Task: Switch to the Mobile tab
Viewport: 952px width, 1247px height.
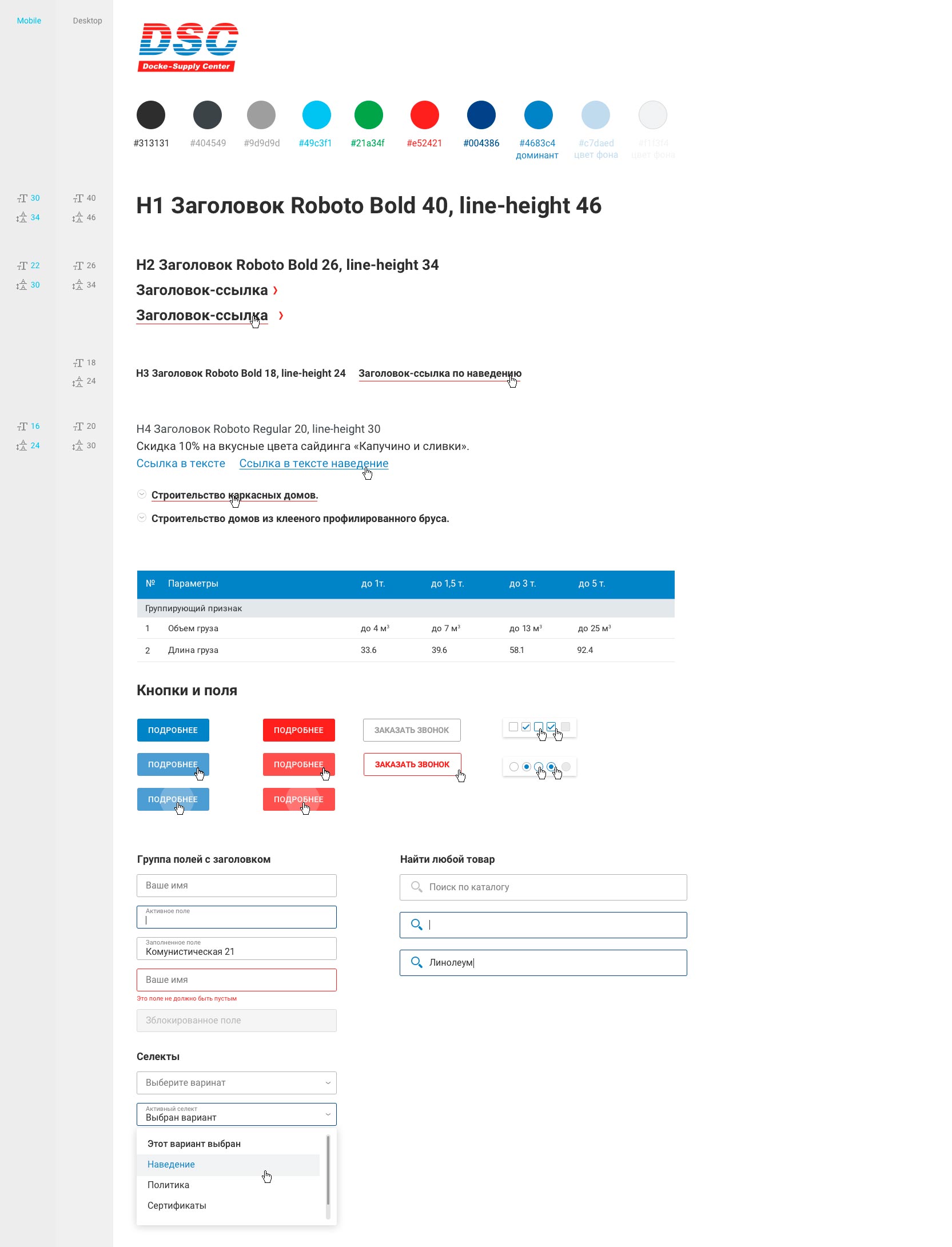Action: point(29,21)
